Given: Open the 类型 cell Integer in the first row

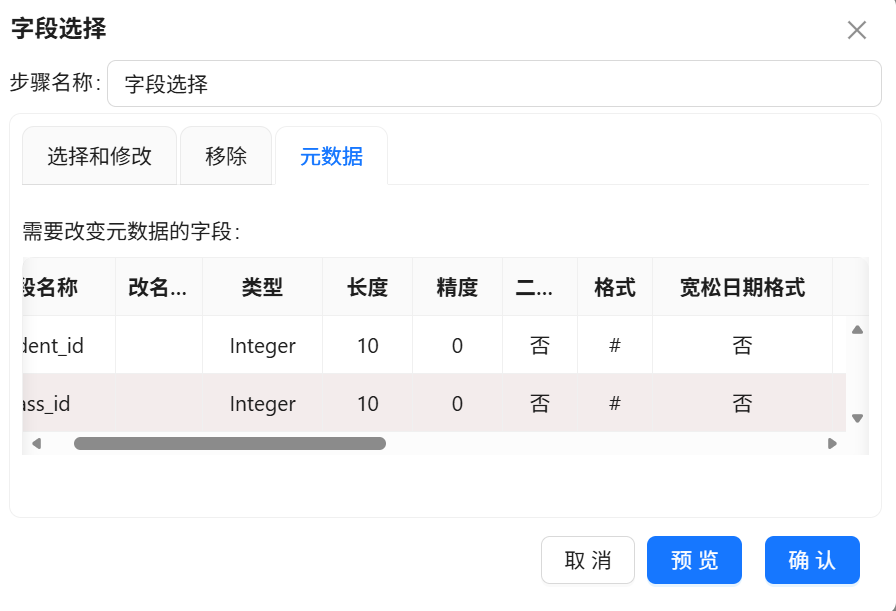Looking at the screenshot, I should 262,345.
